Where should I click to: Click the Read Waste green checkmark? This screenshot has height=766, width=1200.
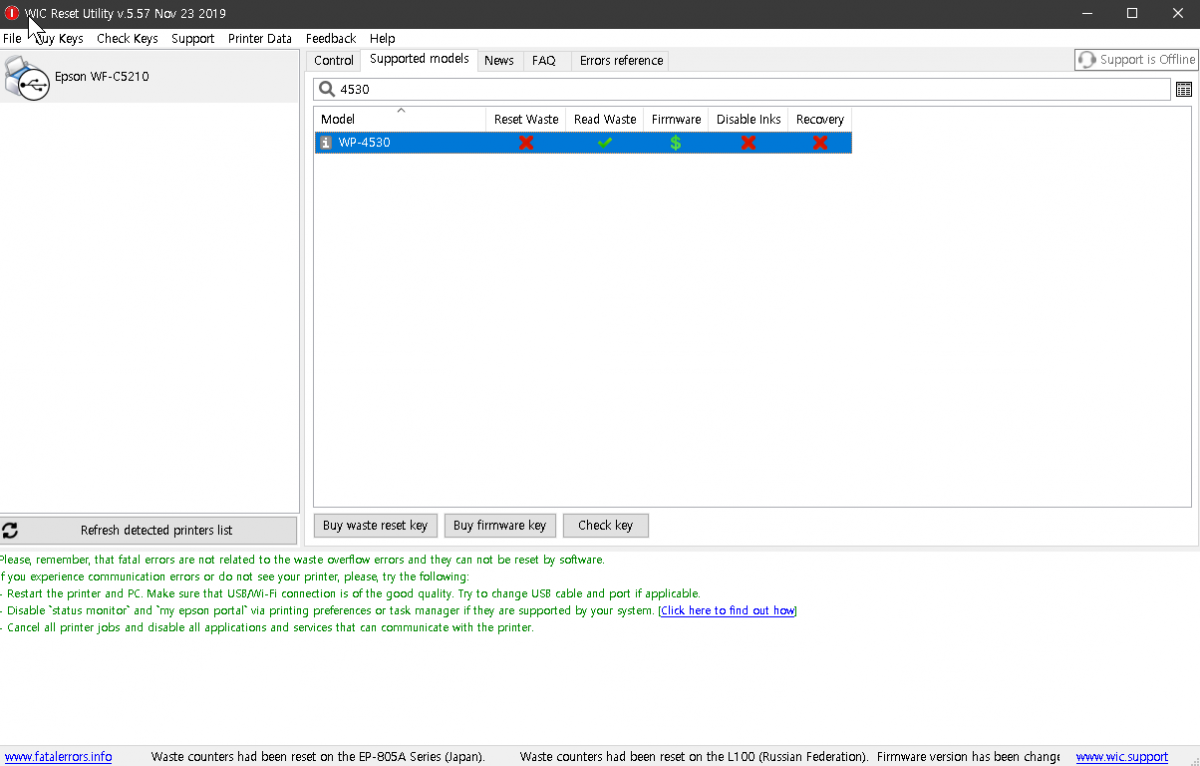(x=605, y=143)
